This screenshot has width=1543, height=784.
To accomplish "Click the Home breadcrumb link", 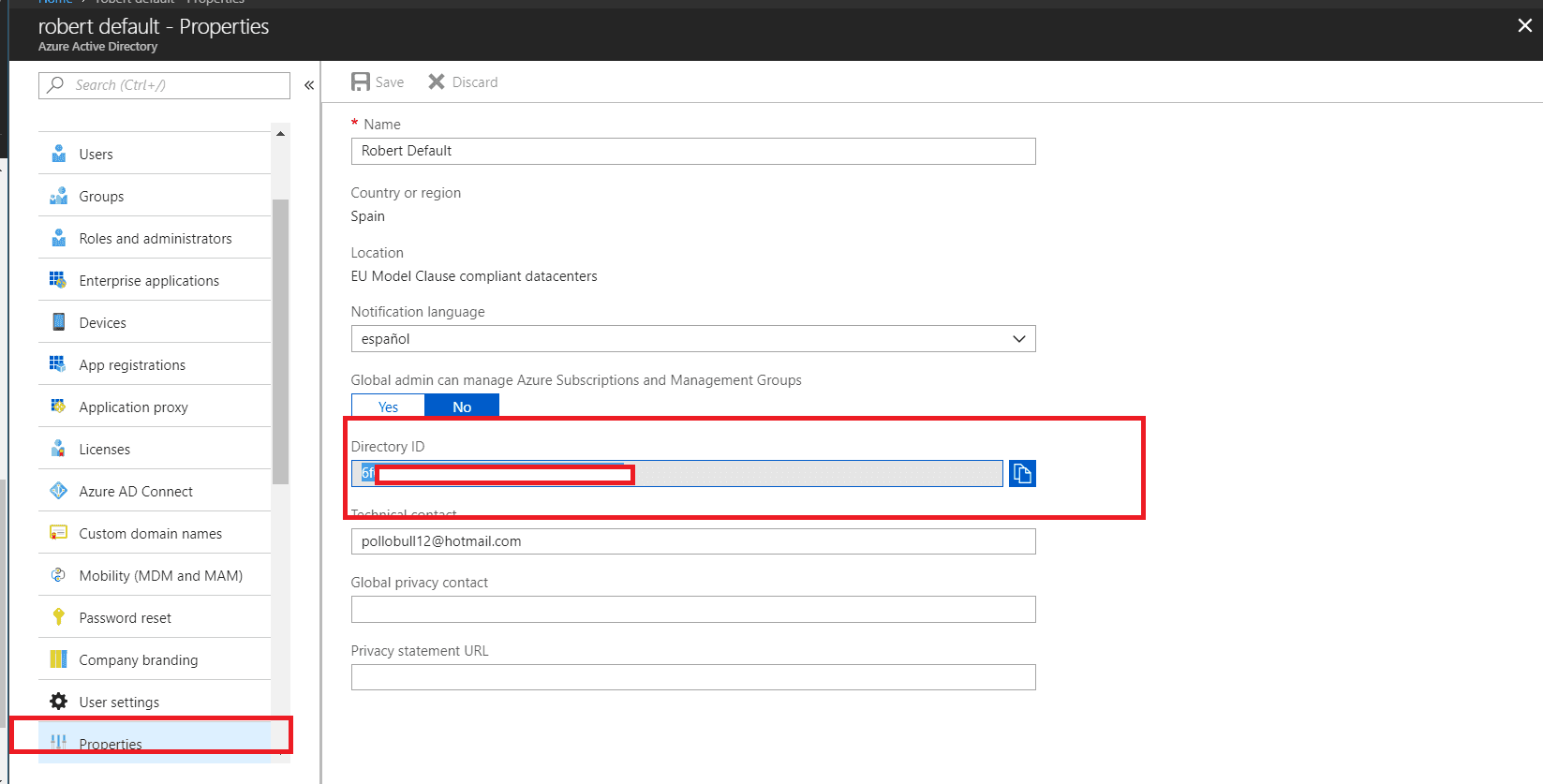I will click(55, 3).
